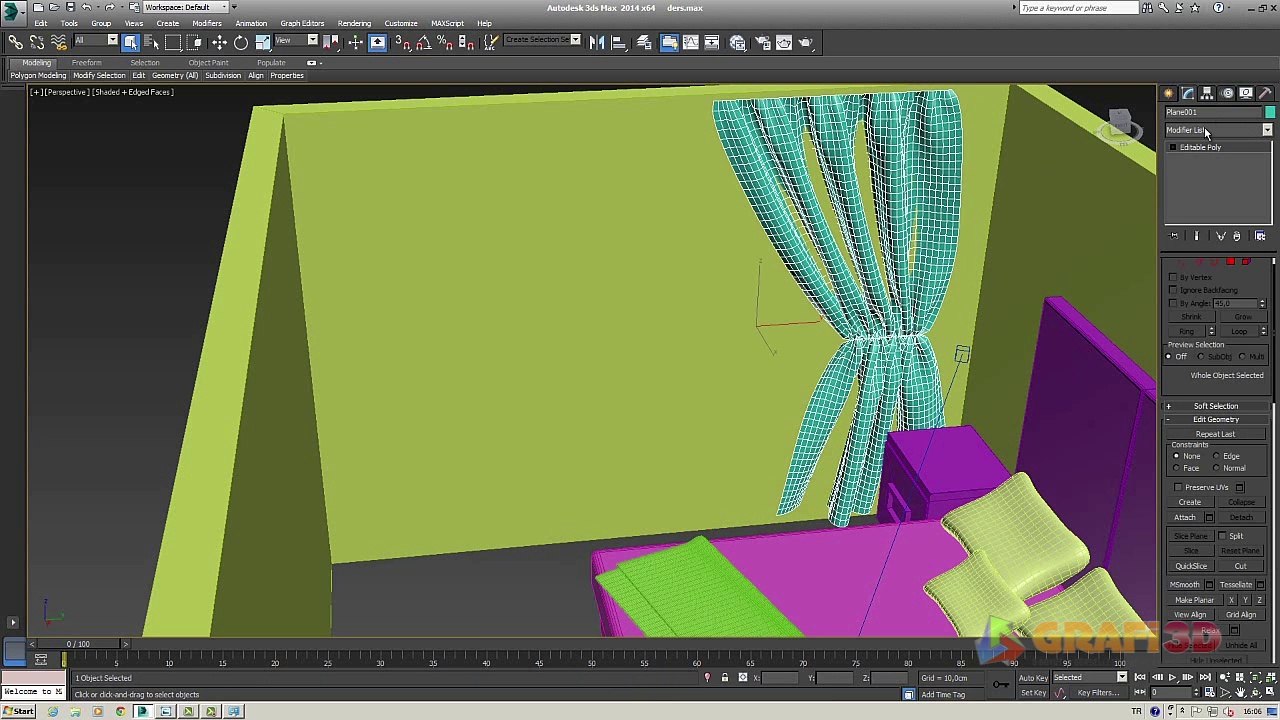The height and width of the screenshot is (720, 1280).
Task: Activate Select and Scale tool
Action: 263,42
